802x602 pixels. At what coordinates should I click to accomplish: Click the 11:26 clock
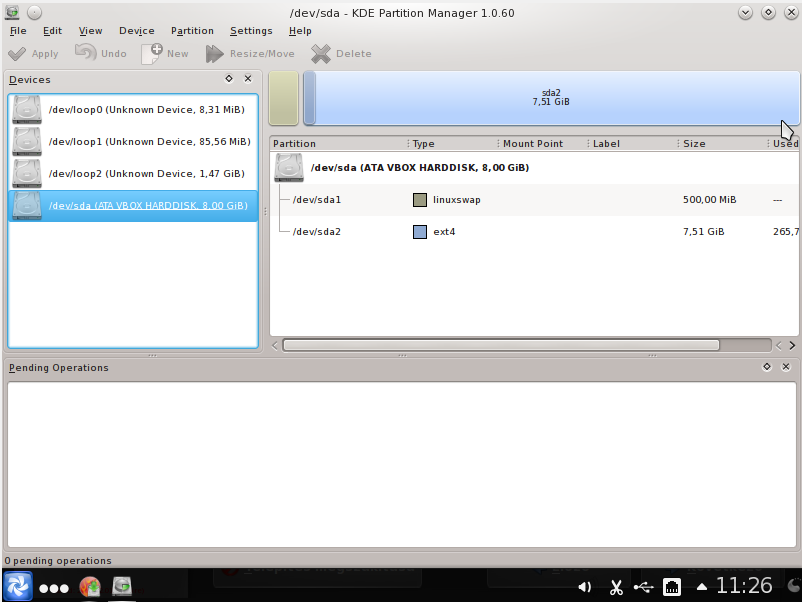coord(744,586)
